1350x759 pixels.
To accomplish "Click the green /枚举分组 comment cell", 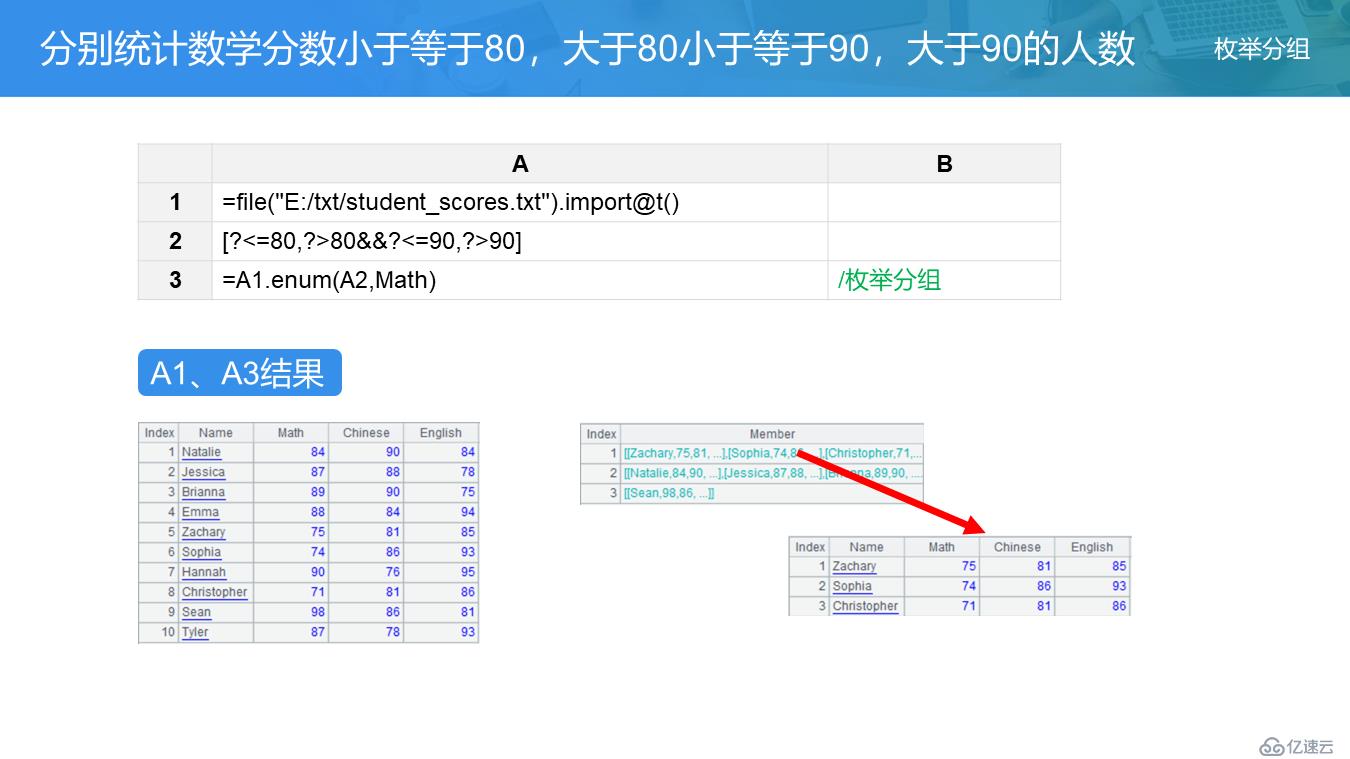I will pos(944,280).
